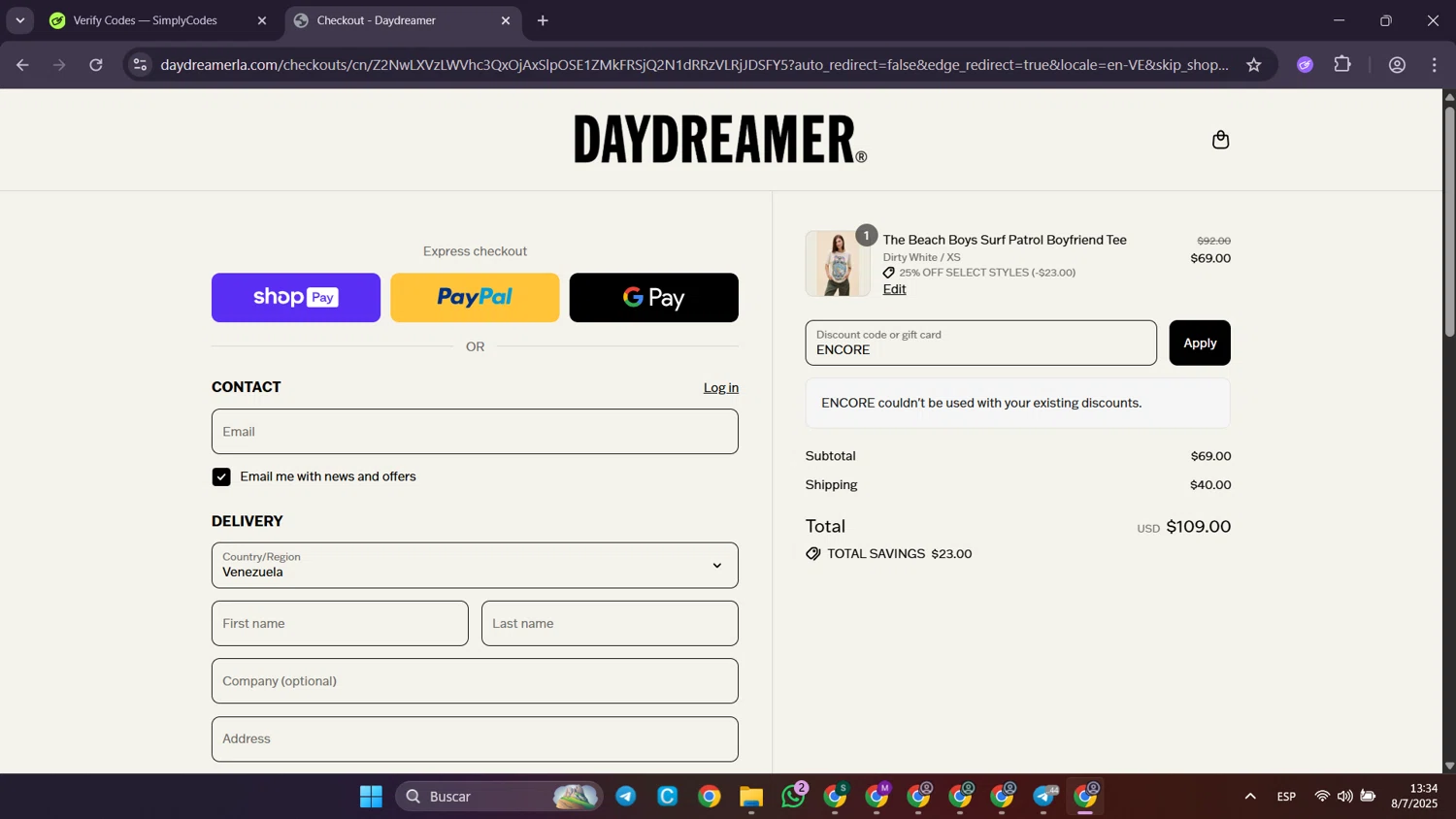This screenshot has width=1456, height=819.
Task: Click the purple extension icon in toolbar
Action: pyautogui.click(x=1305, y=65)
